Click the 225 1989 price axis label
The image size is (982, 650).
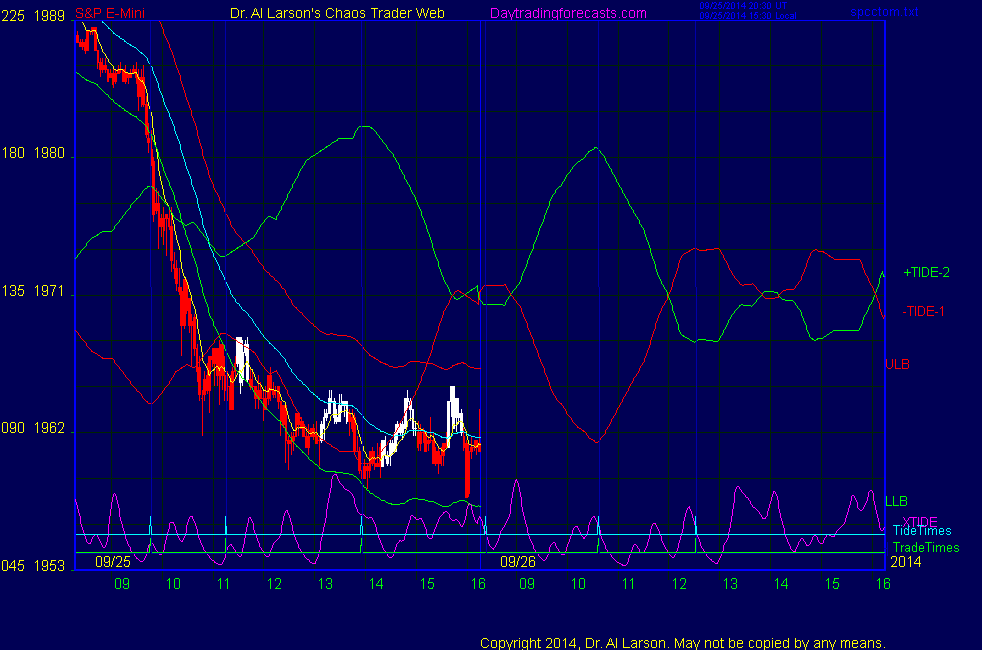pos(33,16)
